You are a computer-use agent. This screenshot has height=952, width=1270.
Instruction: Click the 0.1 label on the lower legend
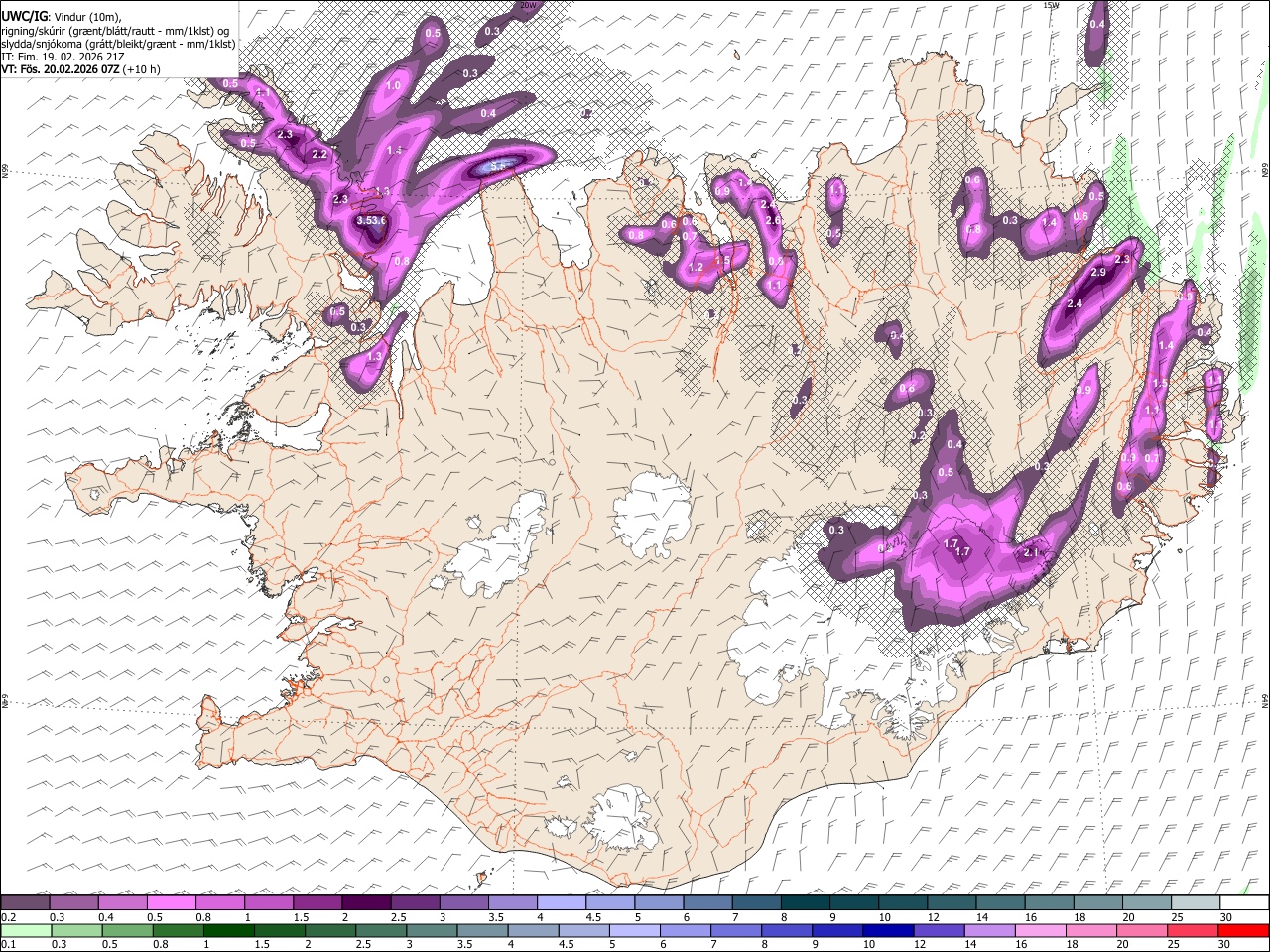(x=8, y=945)
